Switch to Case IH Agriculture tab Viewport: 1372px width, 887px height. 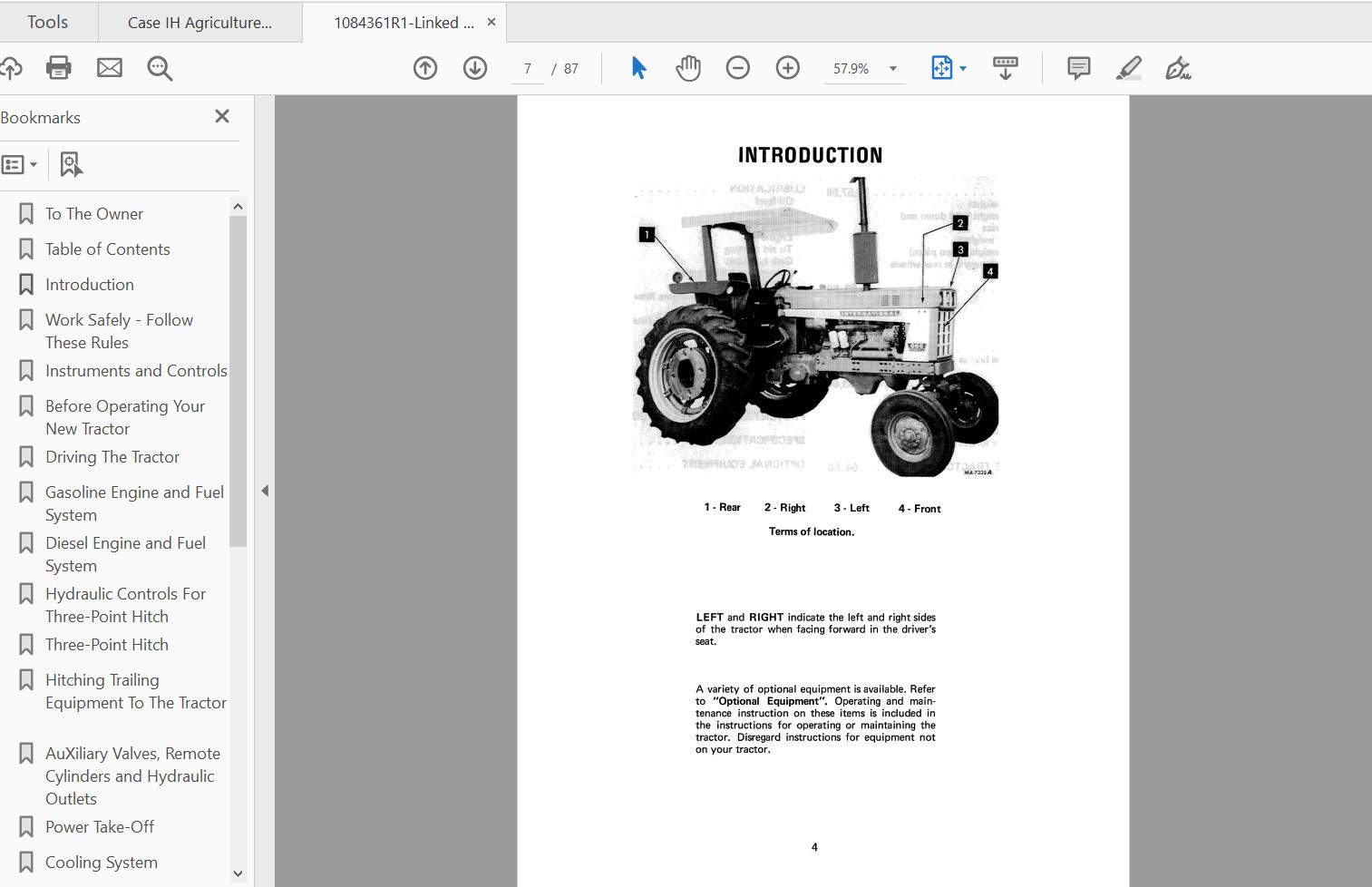(200, 22)
